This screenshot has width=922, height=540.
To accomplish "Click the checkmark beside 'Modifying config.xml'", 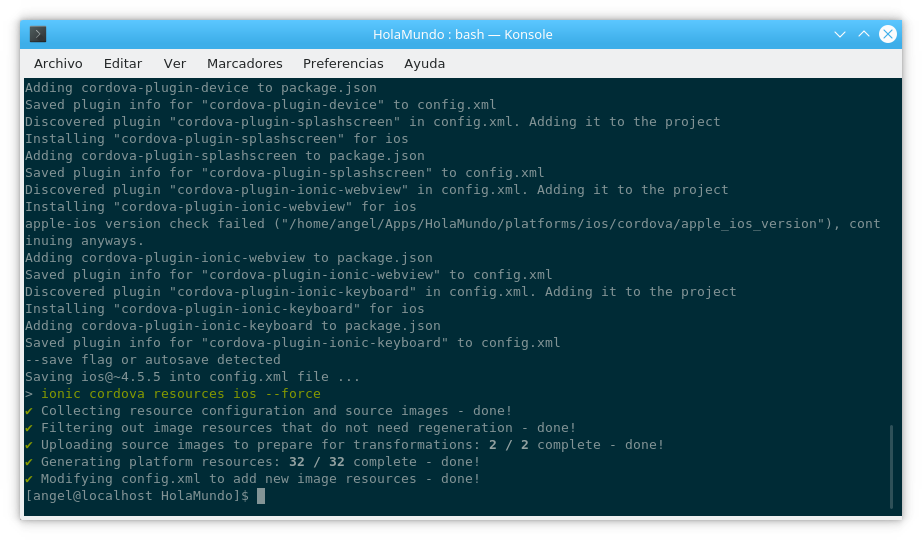I will coord(29,479).
